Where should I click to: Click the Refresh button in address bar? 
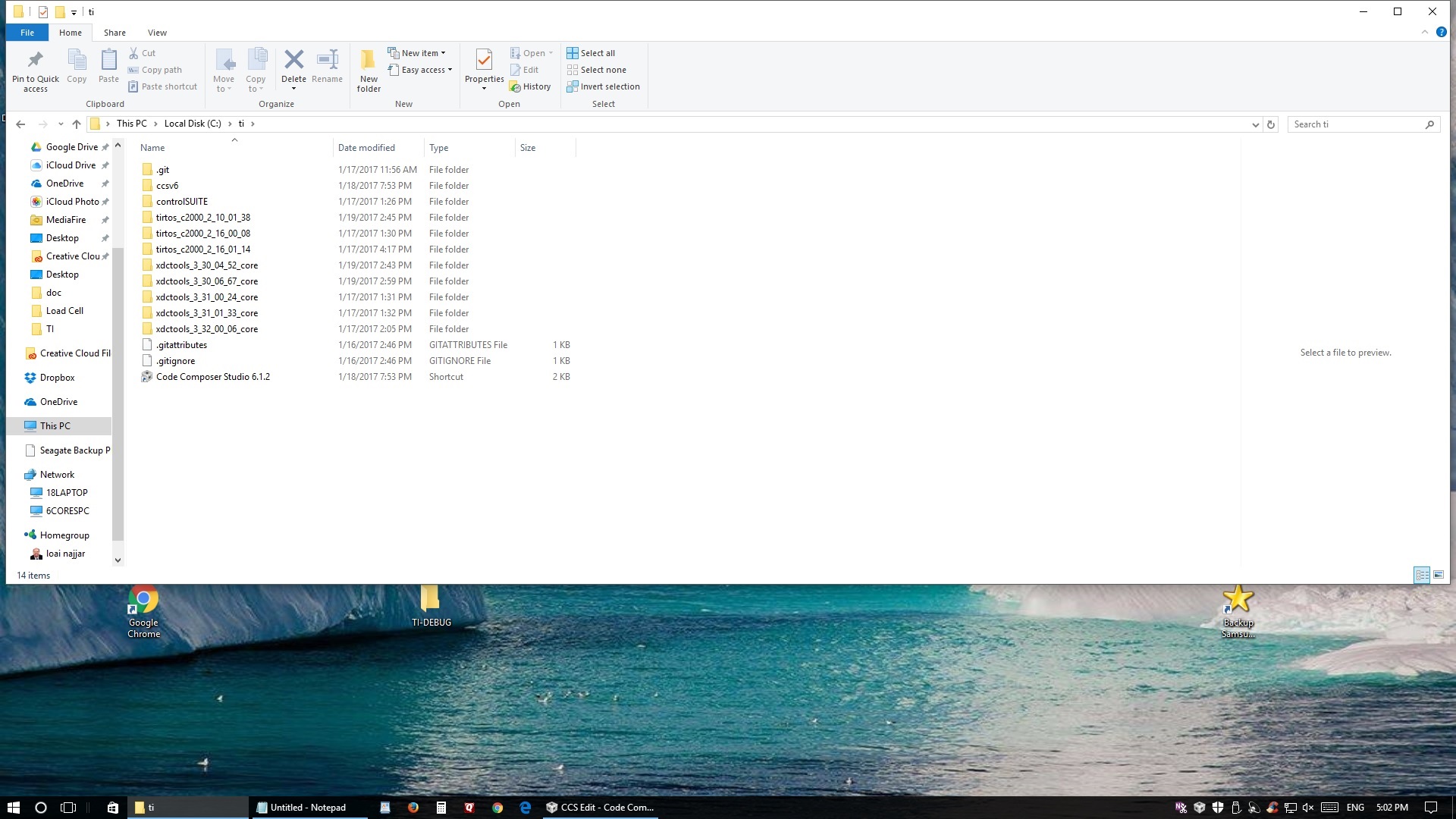(x=1271, y=124)
